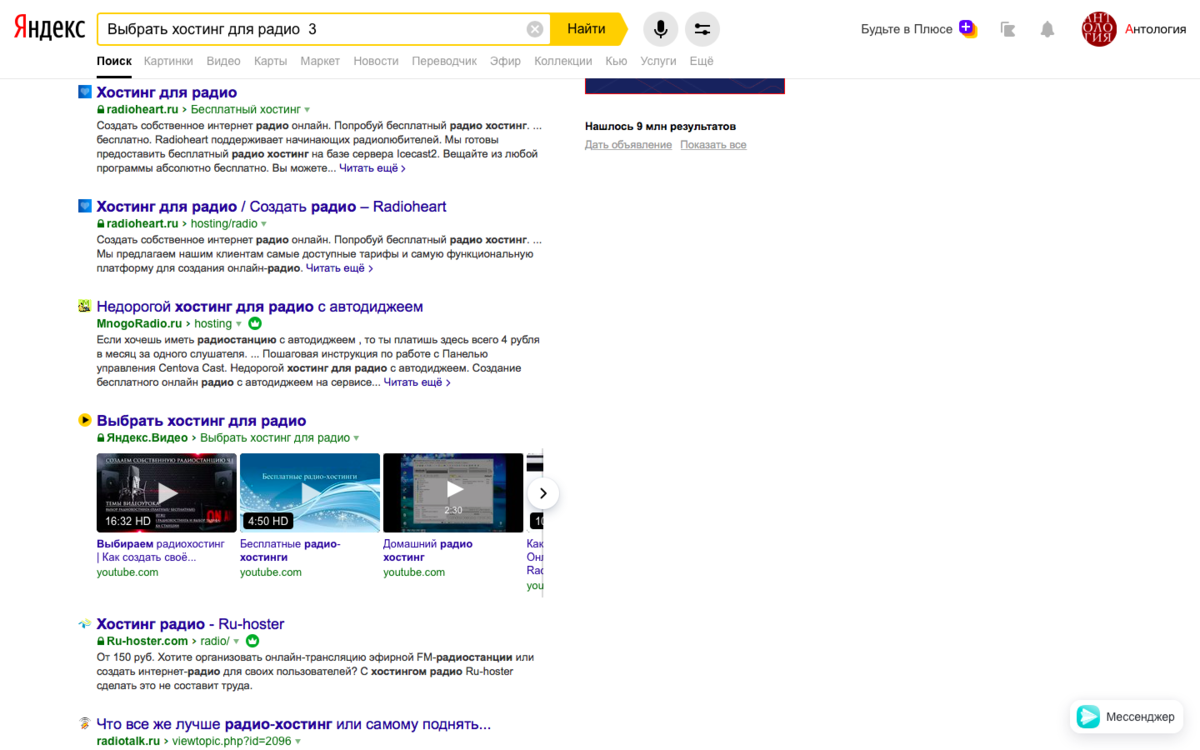Play the 16:32 HD radio hosting video thumbnail
Viewport: 1200px width, 750px height.
167,493
